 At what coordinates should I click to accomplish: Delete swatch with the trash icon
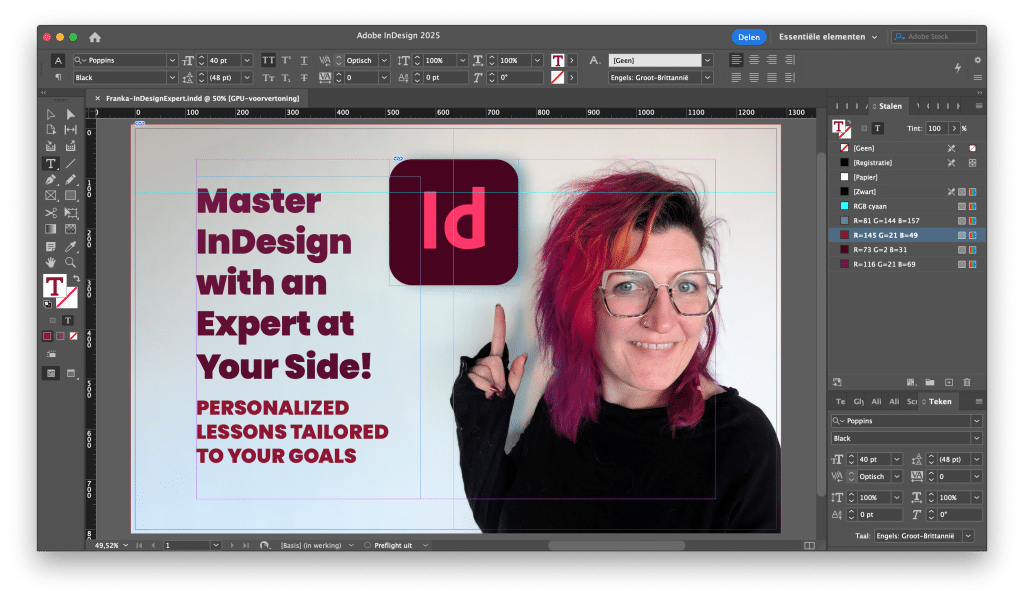point(967,382)
